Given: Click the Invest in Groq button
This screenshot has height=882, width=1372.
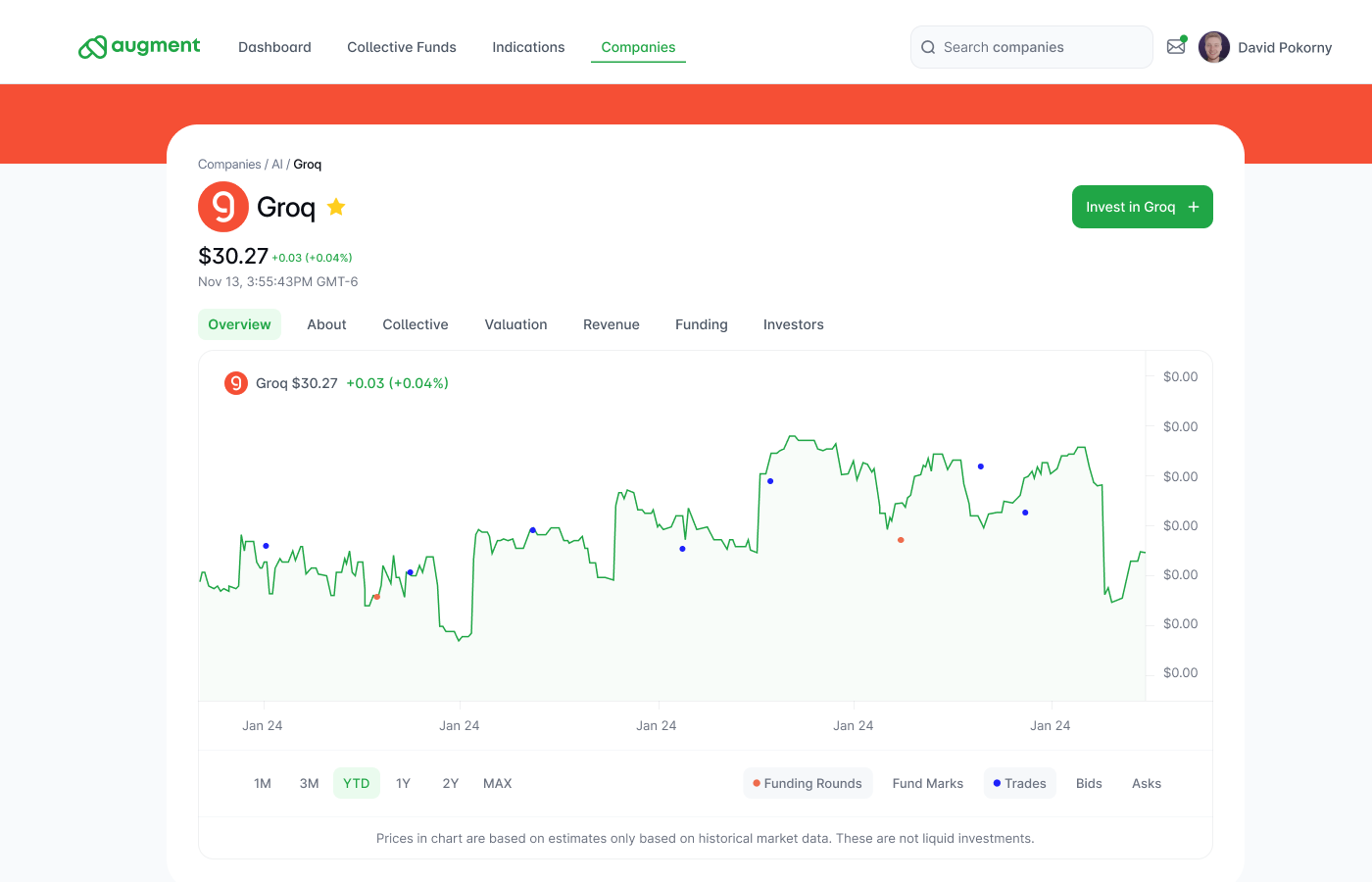Looking at the screenshot, I should pos(1143,207).
